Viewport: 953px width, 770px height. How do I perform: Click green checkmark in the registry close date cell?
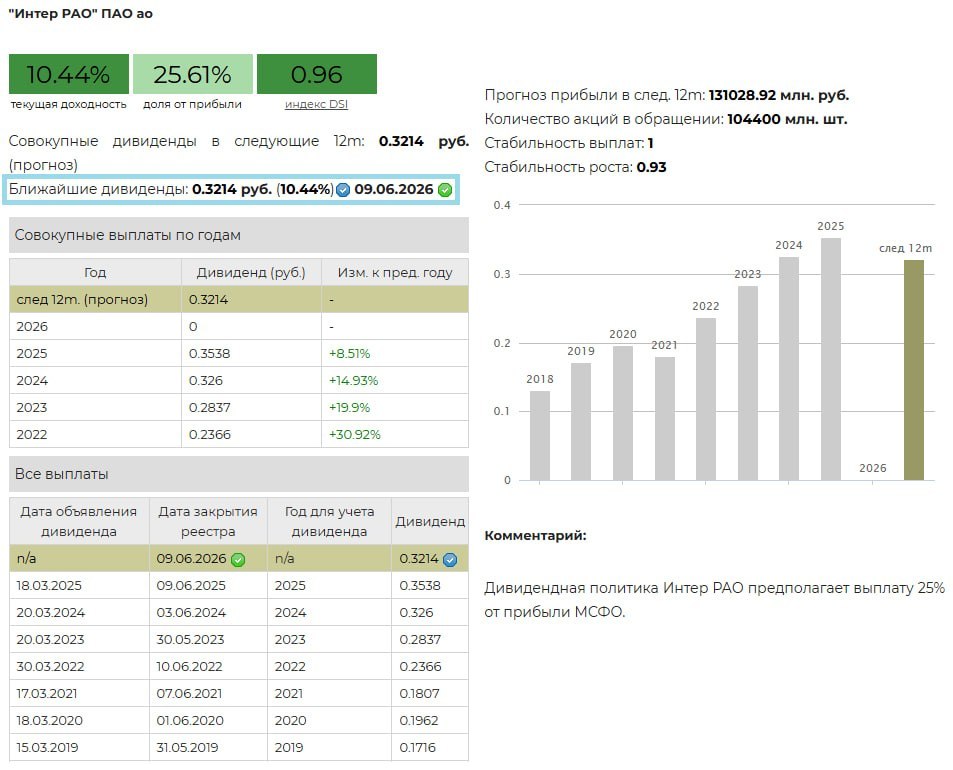coord(238,559)
